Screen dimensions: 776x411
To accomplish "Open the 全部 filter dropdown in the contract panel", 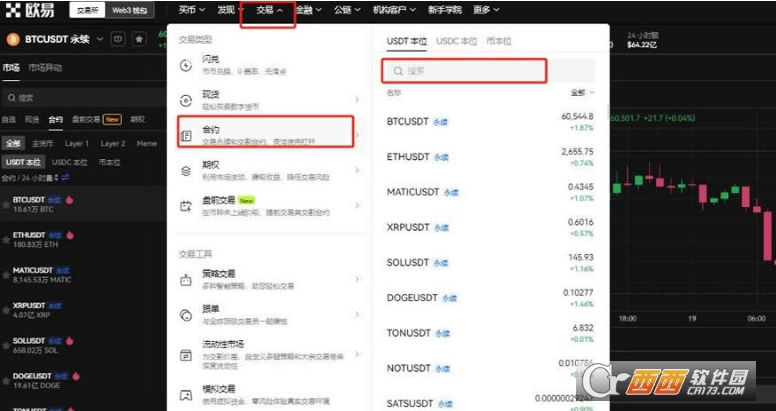I will (580, 92).
